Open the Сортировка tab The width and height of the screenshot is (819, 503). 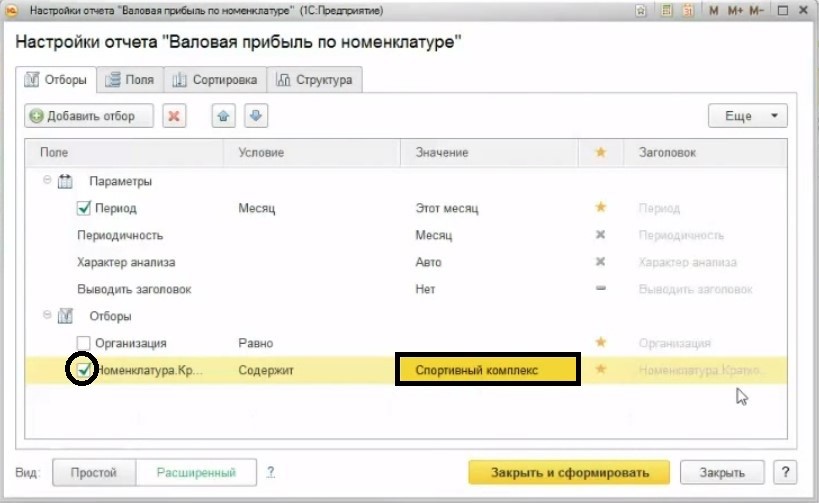[215, 79]
